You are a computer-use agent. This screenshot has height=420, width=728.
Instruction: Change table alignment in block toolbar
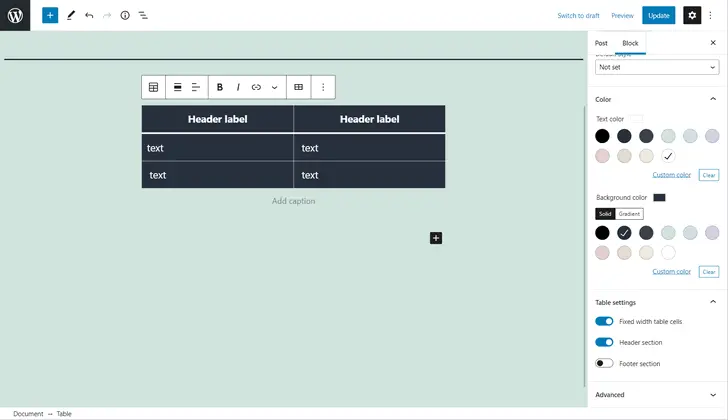click(x=177, y=87)
